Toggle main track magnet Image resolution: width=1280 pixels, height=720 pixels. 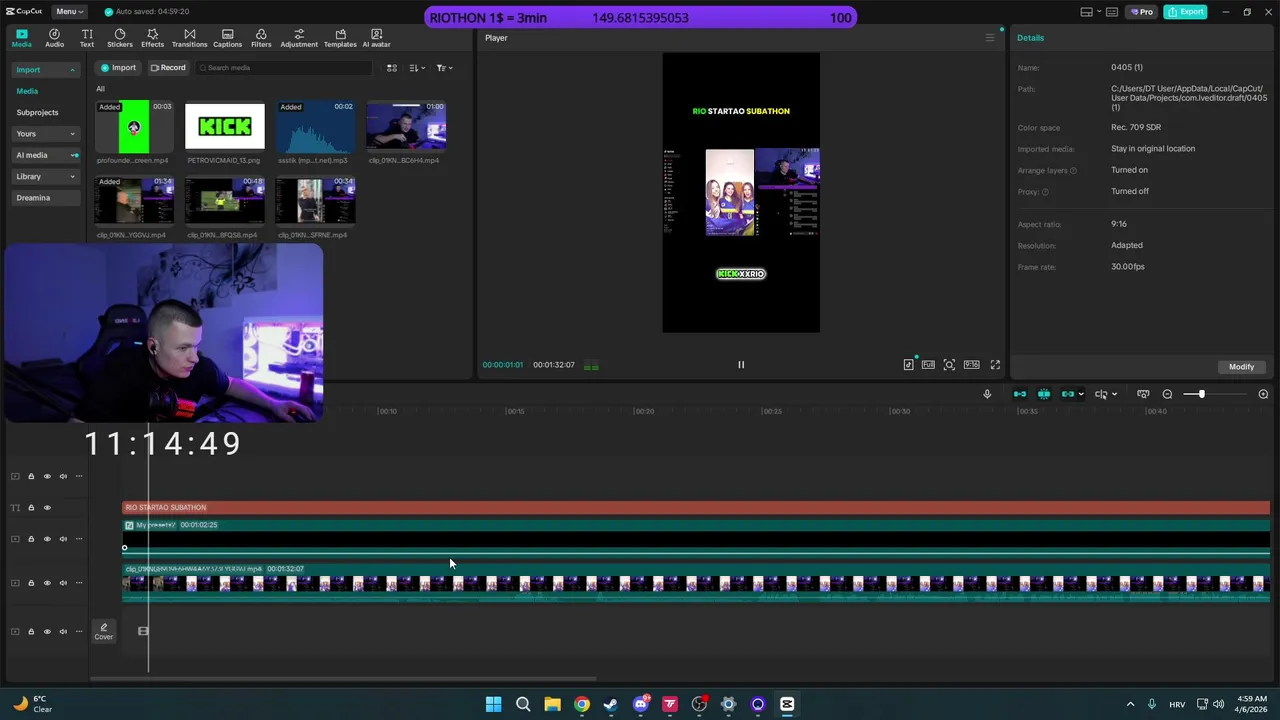[x=1020, y=394]
